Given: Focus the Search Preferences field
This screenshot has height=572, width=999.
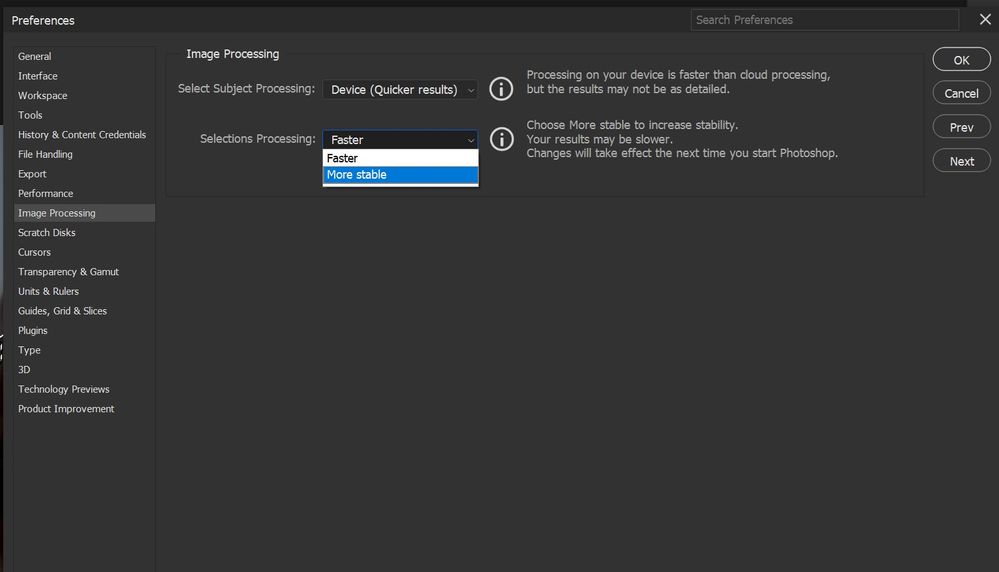Looking at the screenshot, I should tap(824, 20).
